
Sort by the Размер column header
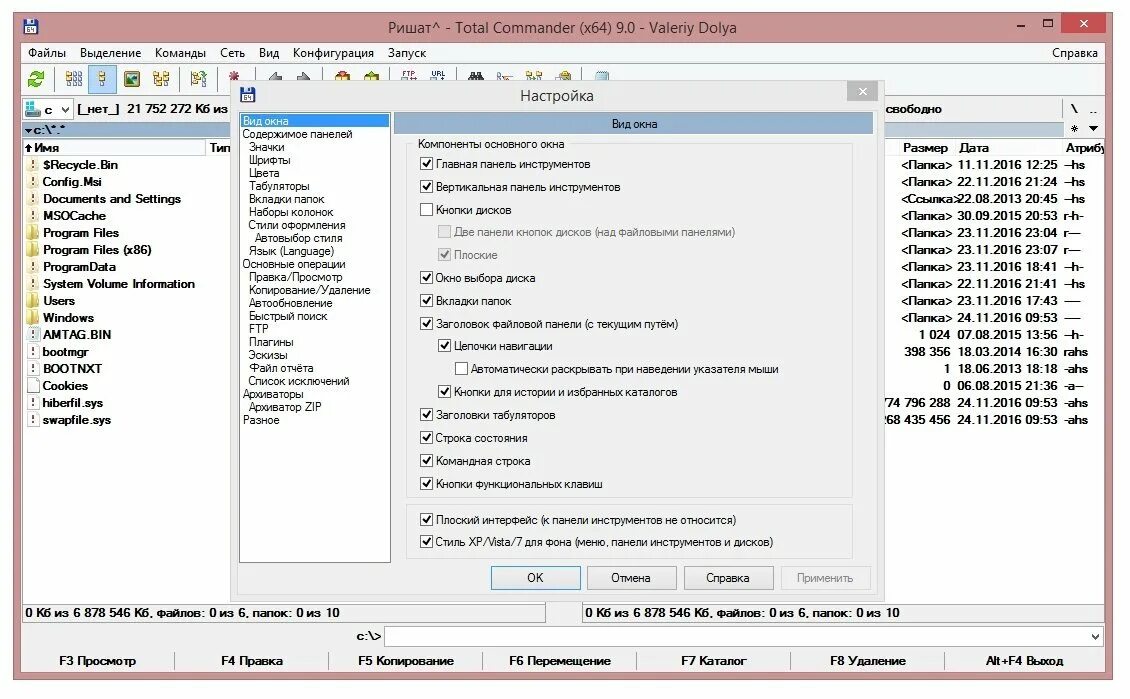click(925, 148)
